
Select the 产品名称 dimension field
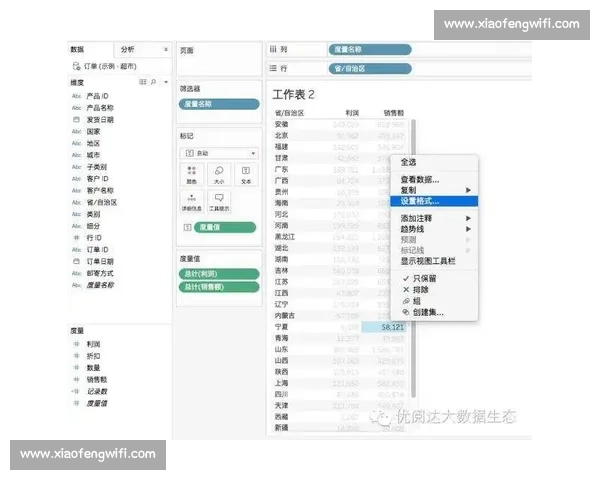[100, 108]
